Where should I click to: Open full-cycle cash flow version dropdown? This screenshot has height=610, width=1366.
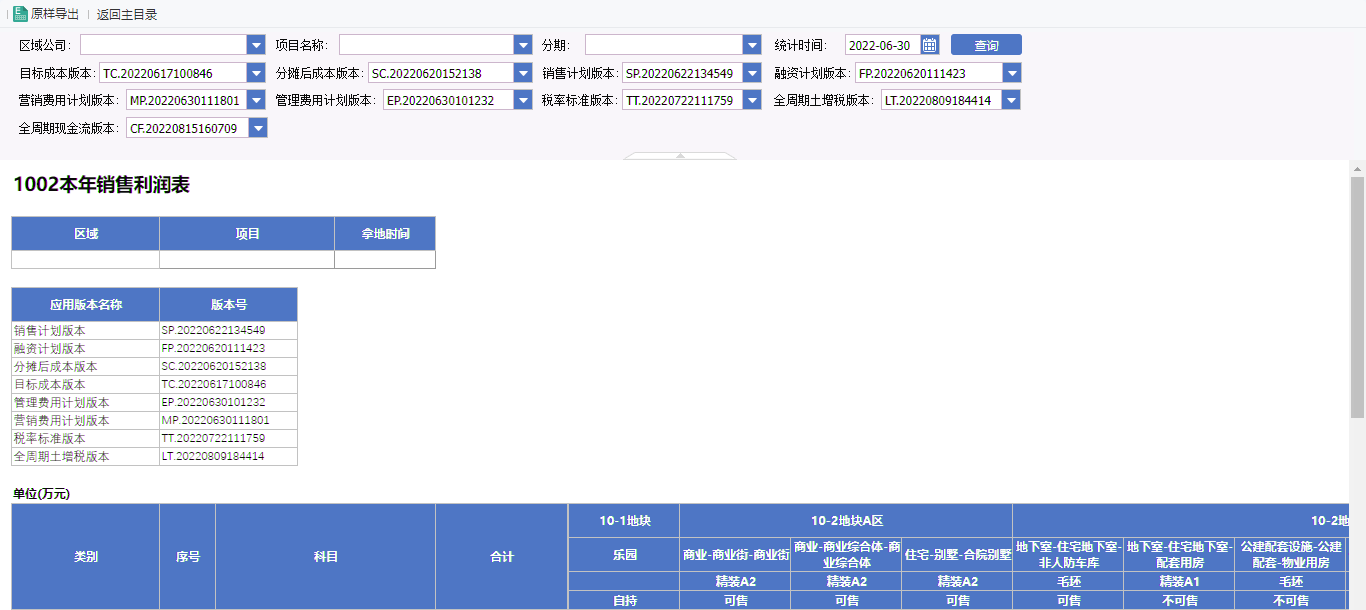pyautogui.click(x=258, y=128)
